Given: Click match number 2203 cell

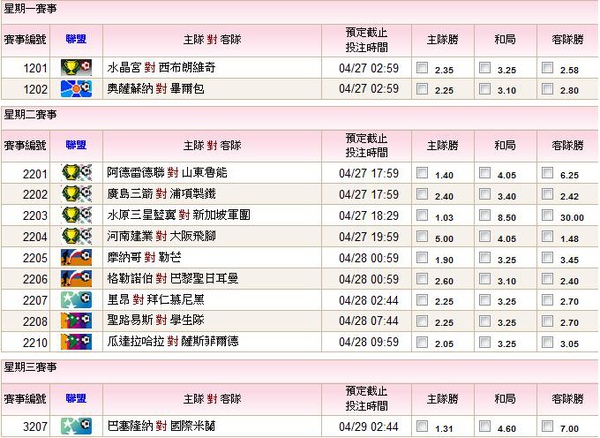Looking at the screenshot, I should [26, 215].
